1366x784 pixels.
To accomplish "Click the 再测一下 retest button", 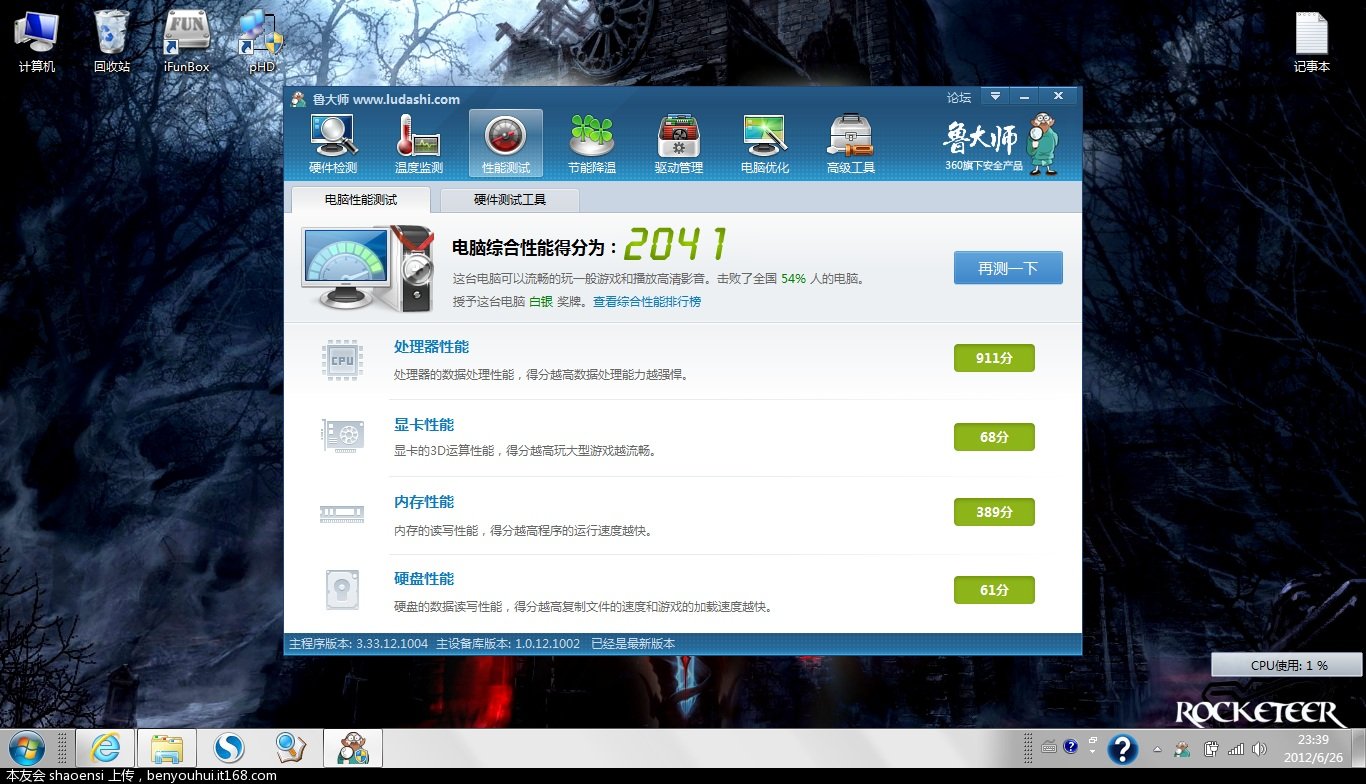I will (1008, 268).
